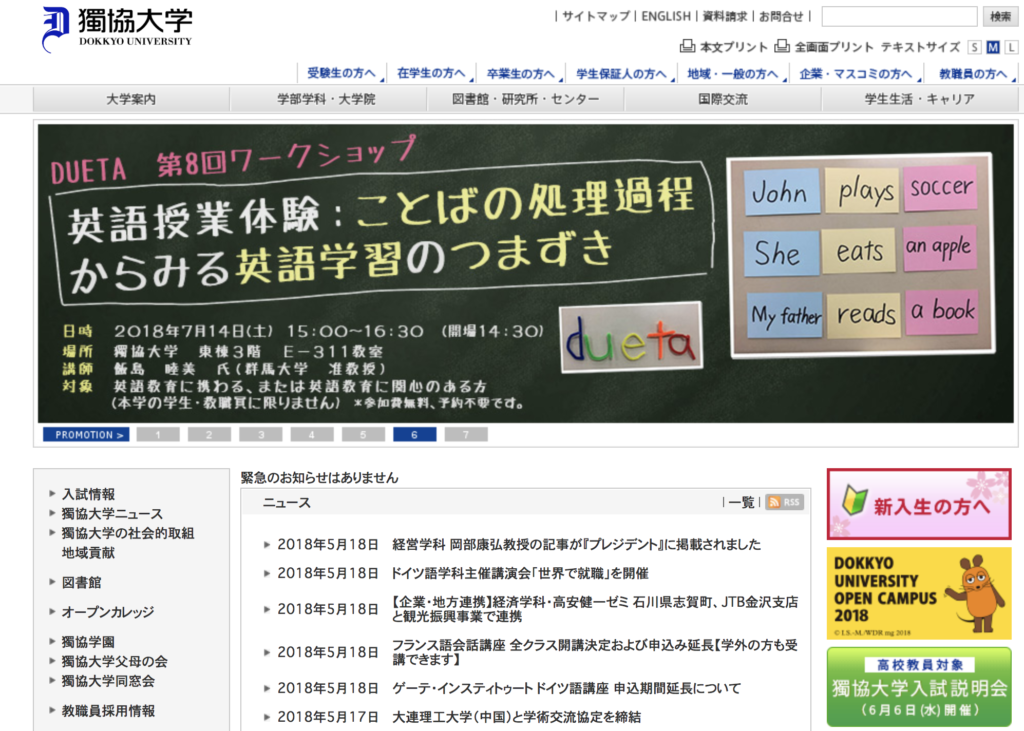Click the 新入生の方へ banner
Screen dimensions: 1024x731
click(919, 504)
